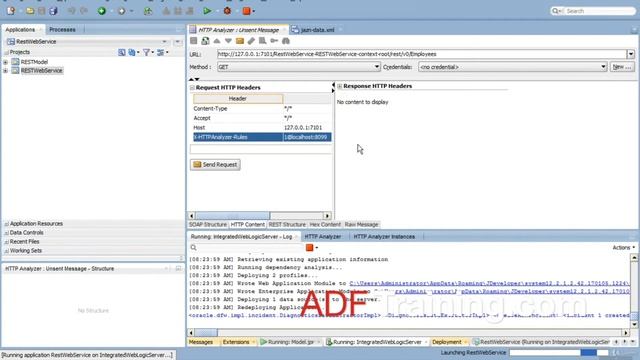
Task: Select the Applications tab
Action: pyautogui.click(x=20, y=29)
